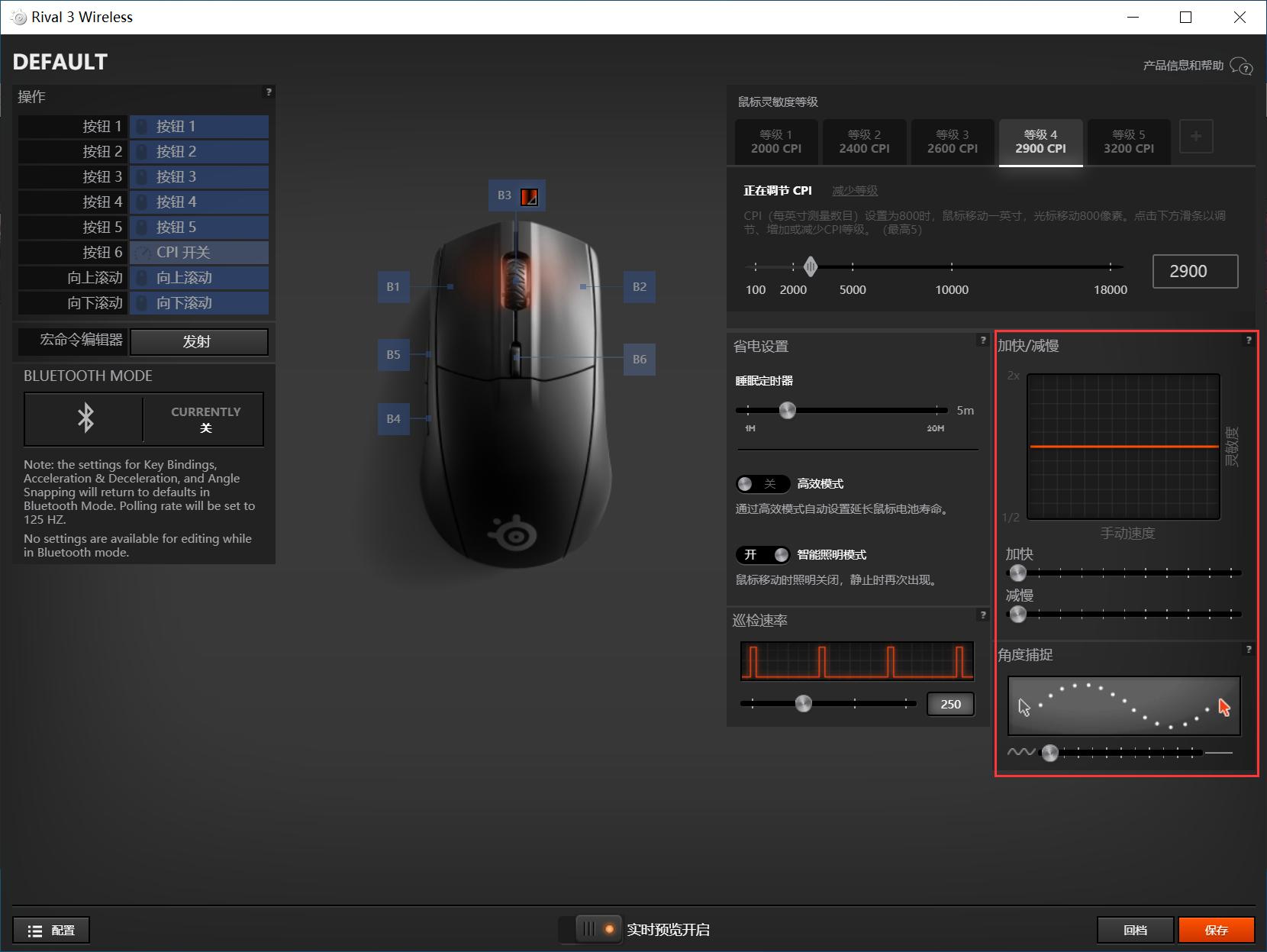The image size is (1267, 952).
Task: Click the CPI value input field showing 2900
Action: tap(1194, 271)
